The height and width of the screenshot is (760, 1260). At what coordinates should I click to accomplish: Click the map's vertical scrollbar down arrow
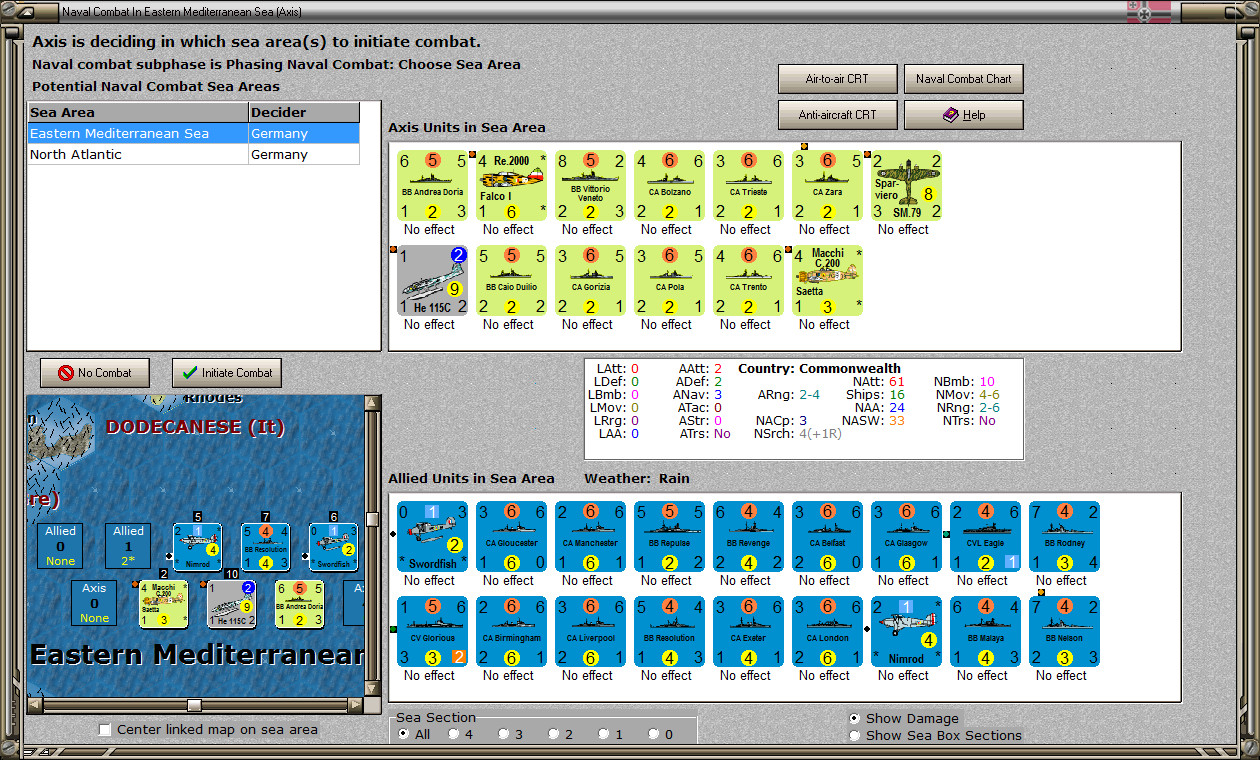coord(373,690)
